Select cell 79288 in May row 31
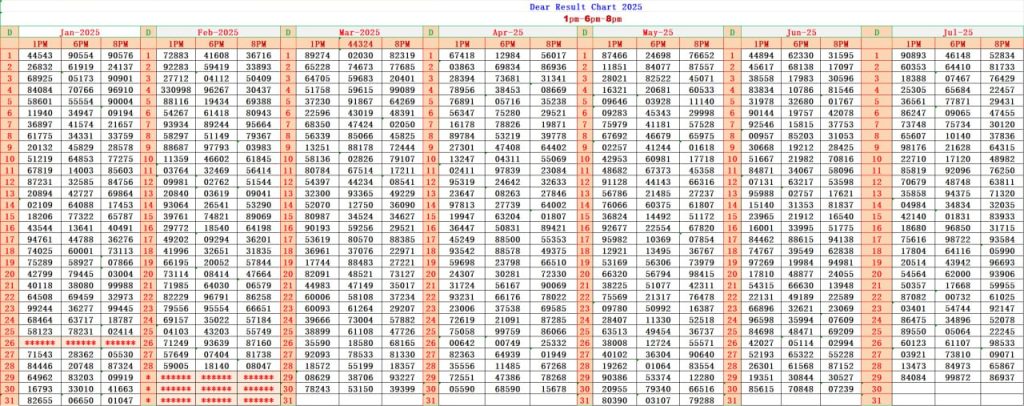1024x406 pixels. (x=701, y=400)
